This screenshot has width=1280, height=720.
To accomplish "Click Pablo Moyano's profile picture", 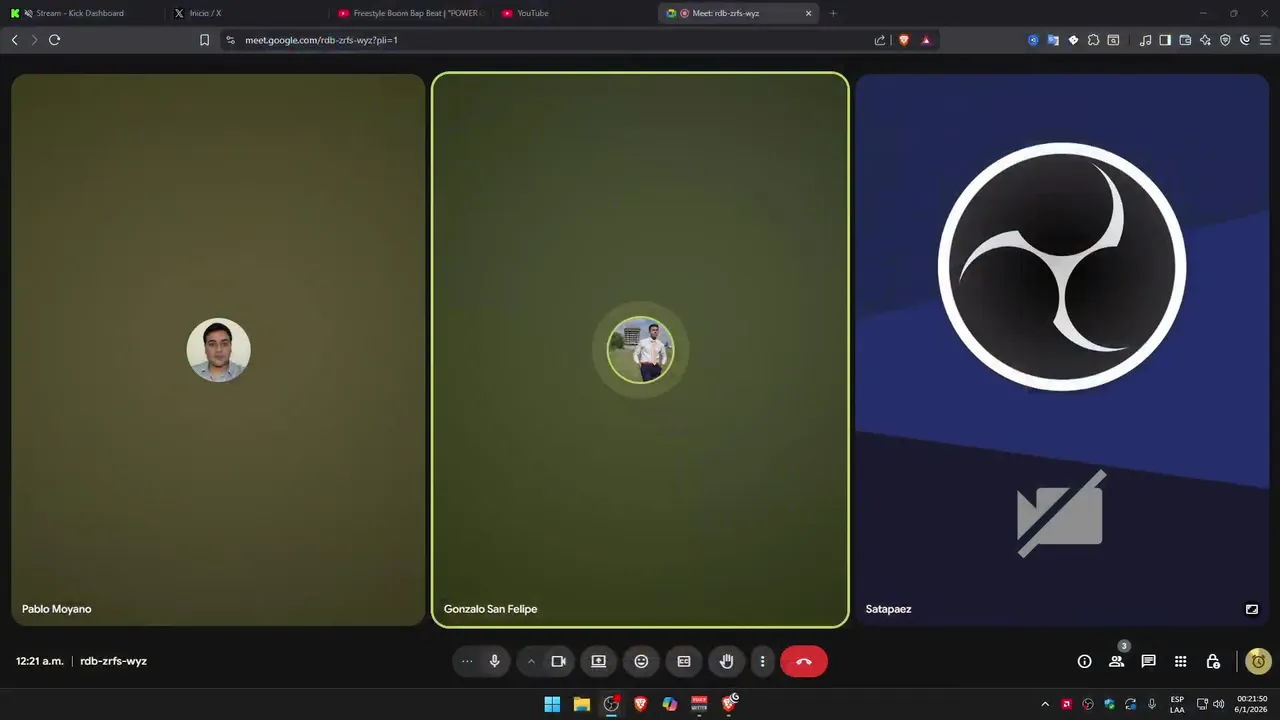I will (219, 350).
